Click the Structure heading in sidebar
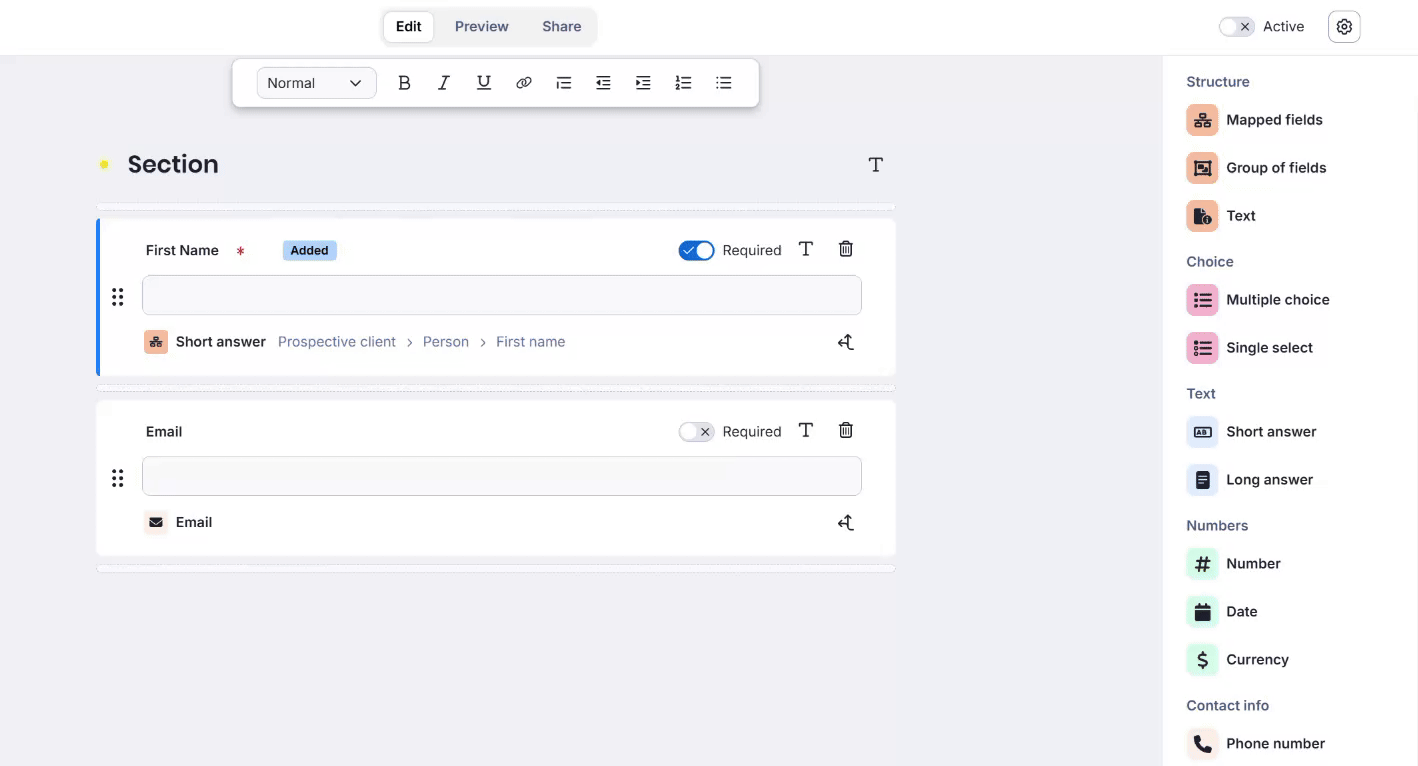The height and width of the screenshot is (766, 1418). click(1218, 82)
